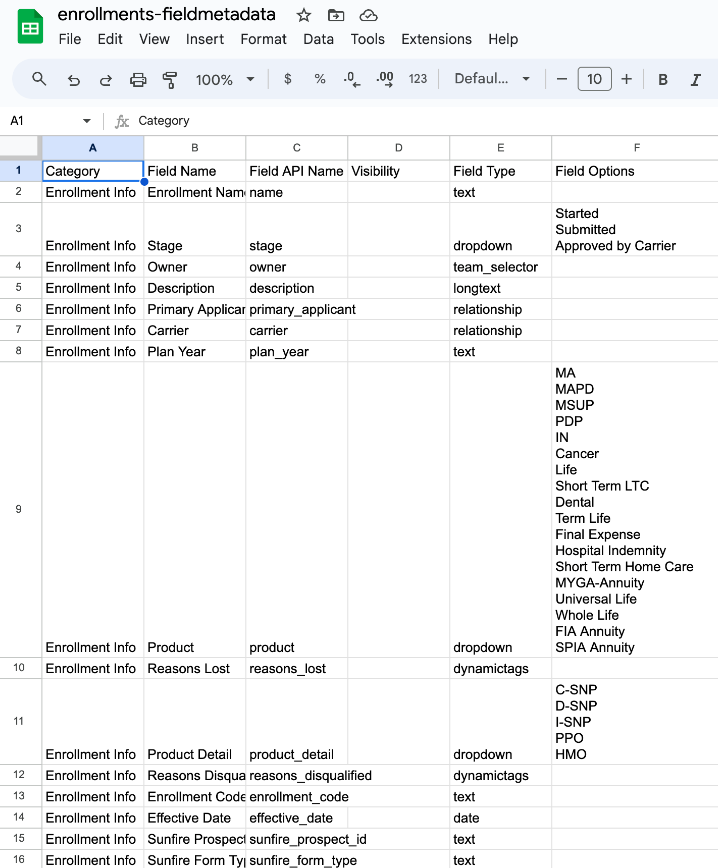Select column B header

[194, 148]
